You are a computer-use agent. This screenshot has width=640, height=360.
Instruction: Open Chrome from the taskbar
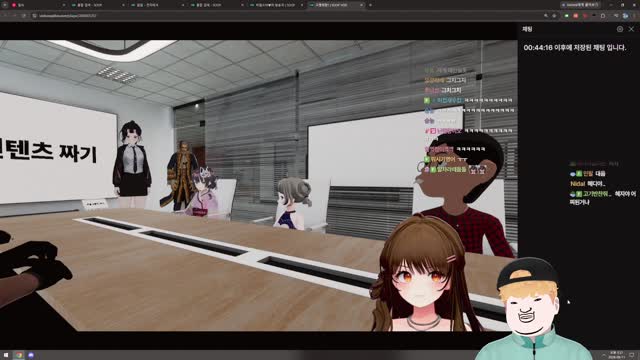click(19, 356)
